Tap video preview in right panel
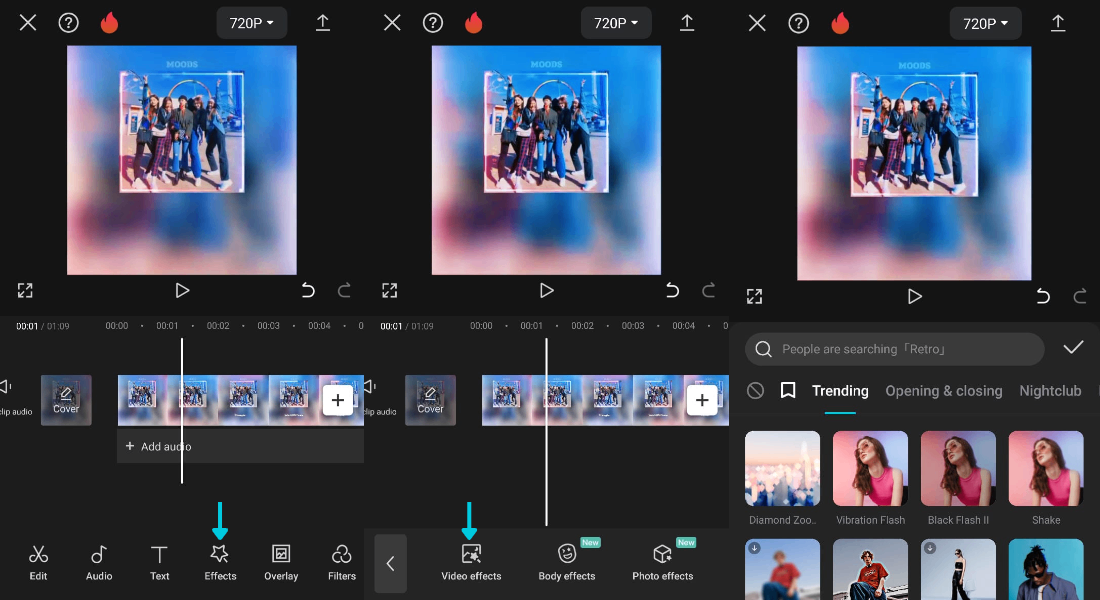 pyautogui.click(x=914, y=163)
